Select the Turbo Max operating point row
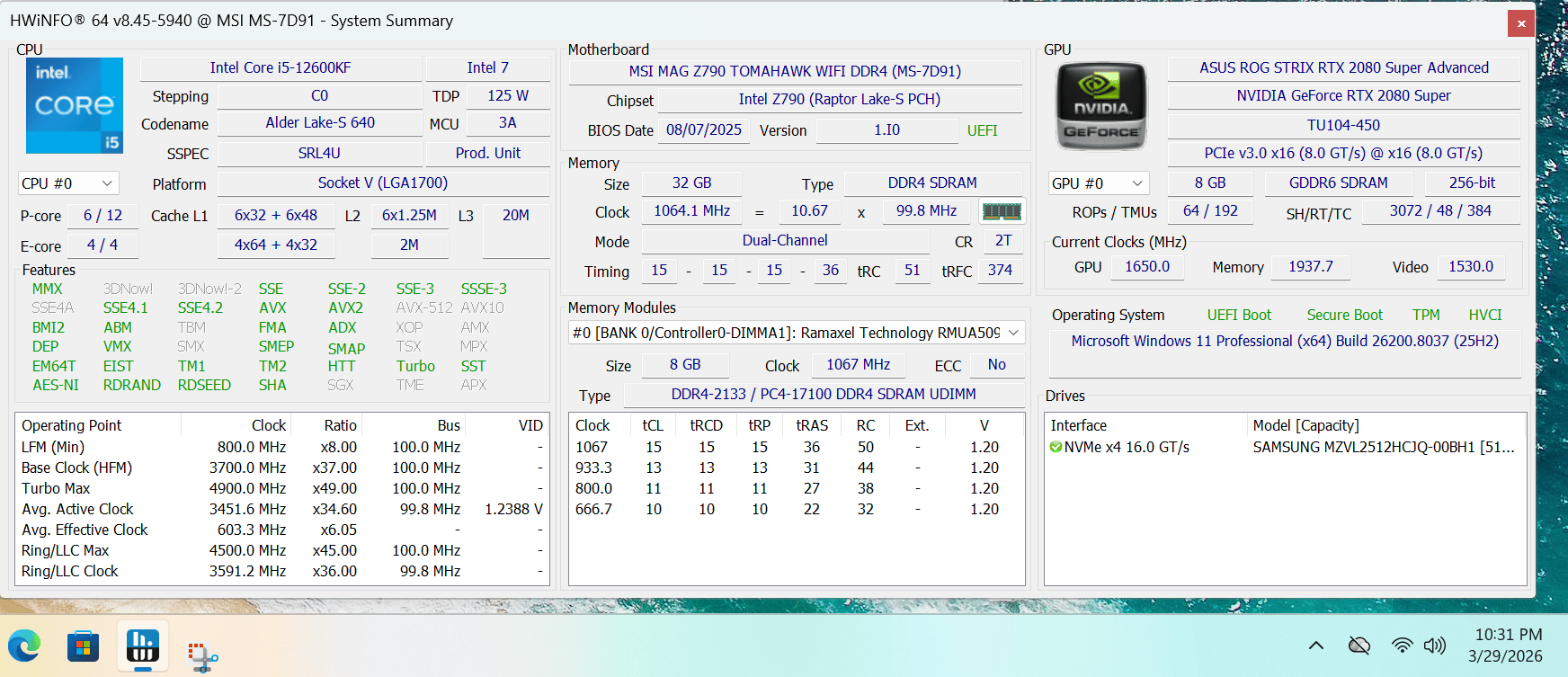The width and height of the screenshot is (1568, 677). 282,488
